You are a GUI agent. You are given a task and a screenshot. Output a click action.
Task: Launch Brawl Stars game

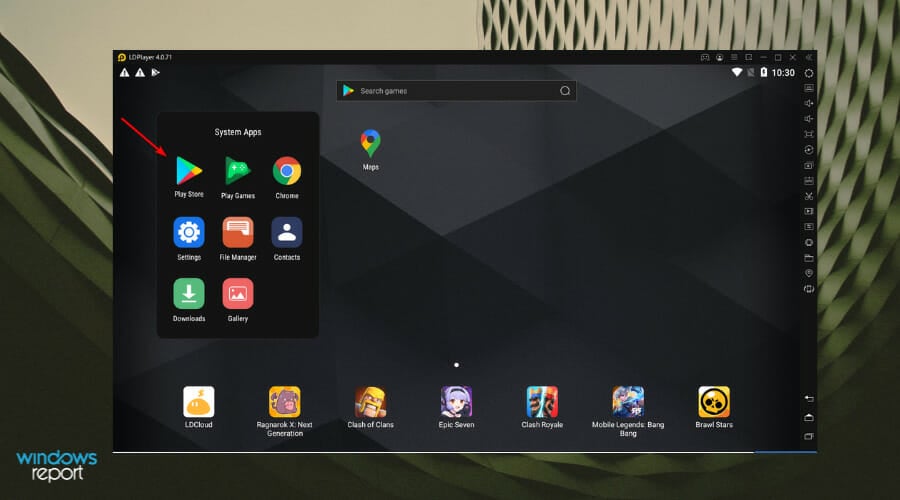point(714,402)
